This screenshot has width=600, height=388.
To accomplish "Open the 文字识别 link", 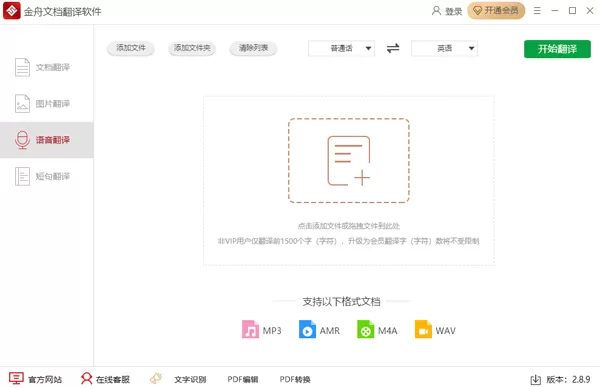I will point(190,380).
